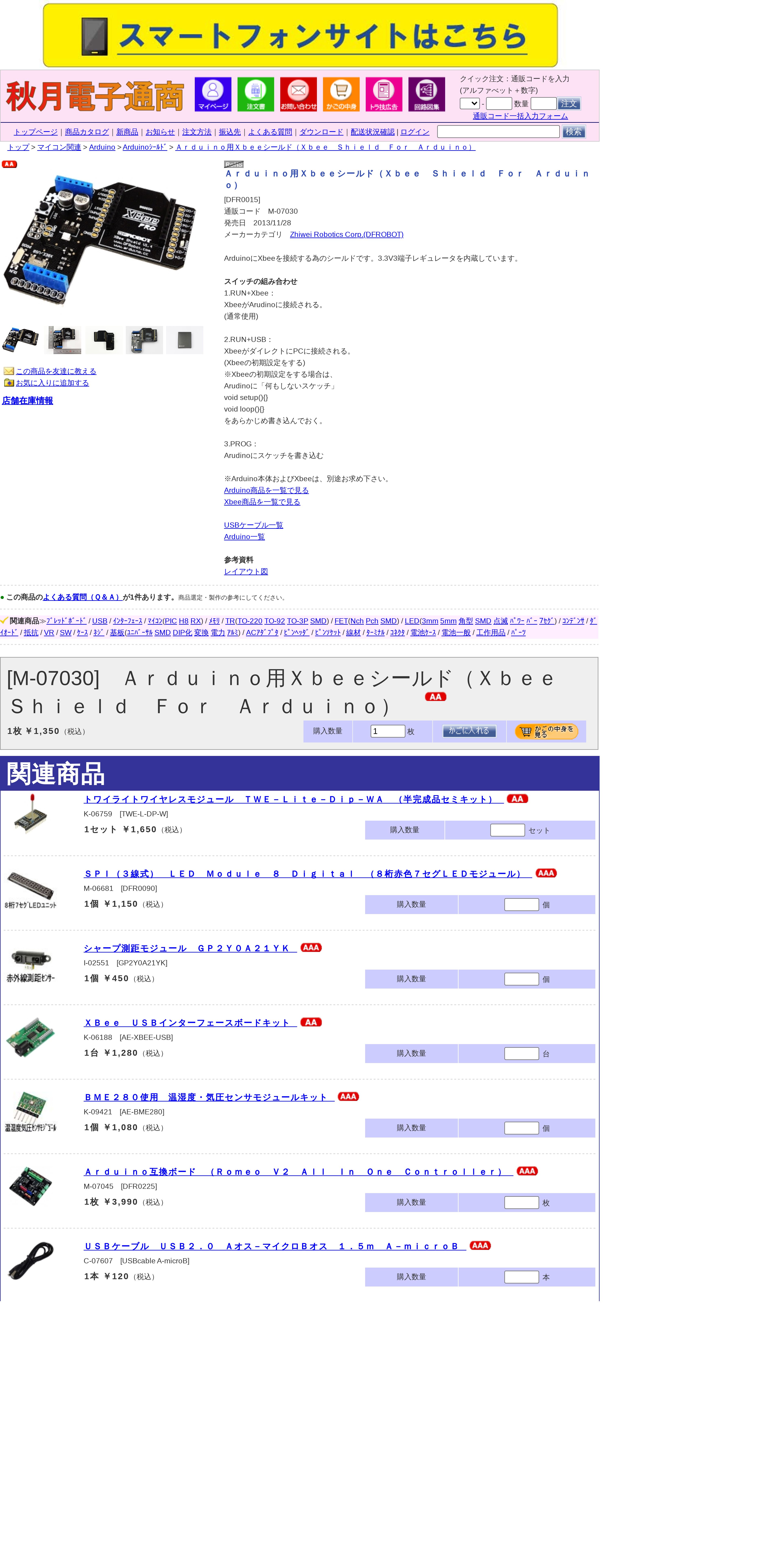Click the 店舗在庫情報 link
784x1568 pixels.
[27, 401]
